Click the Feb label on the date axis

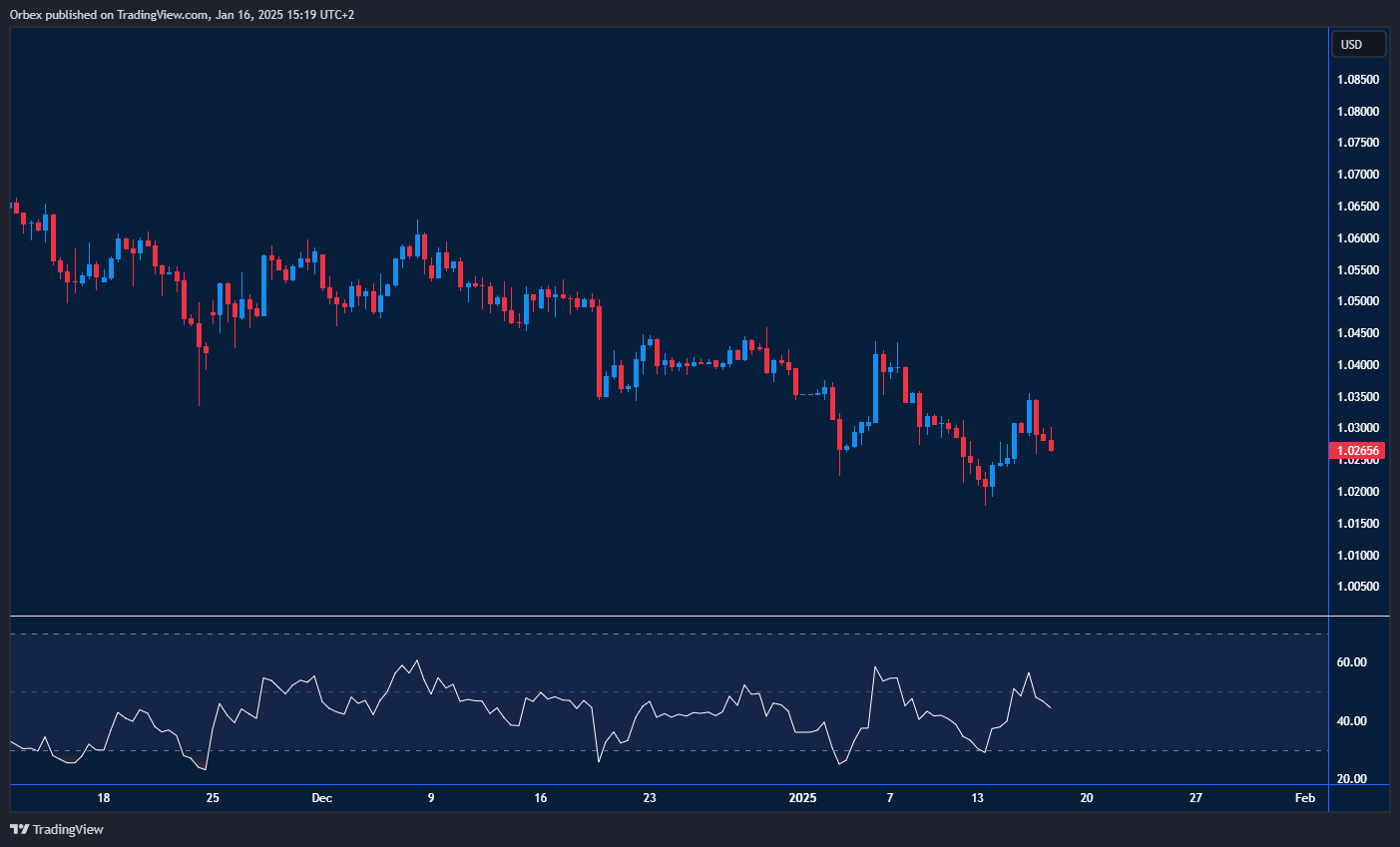pyautogui.click(x=1303, y=798)
